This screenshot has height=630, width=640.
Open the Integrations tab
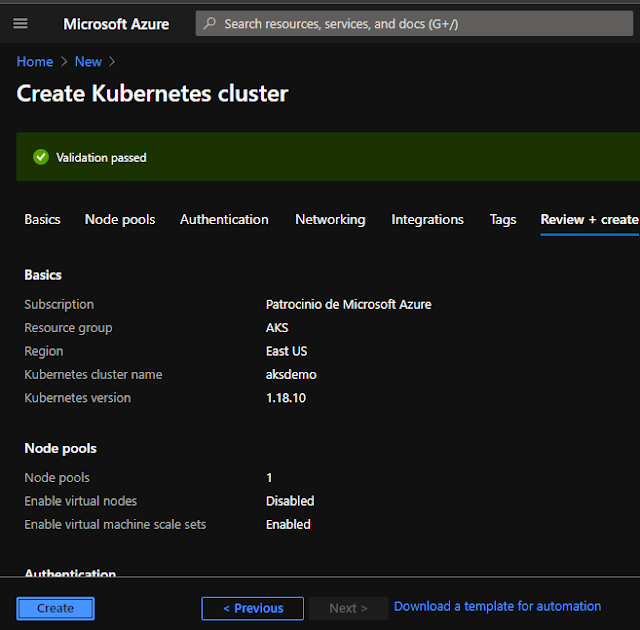[427, 220]
